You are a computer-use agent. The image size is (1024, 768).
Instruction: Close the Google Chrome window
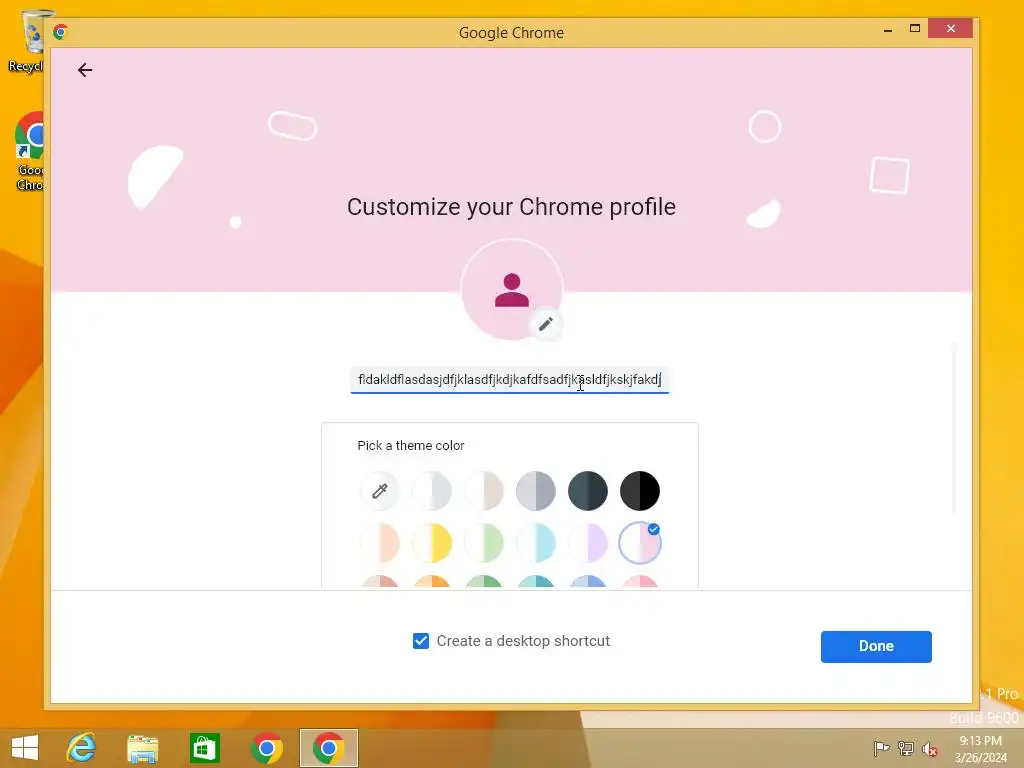(x=950, y=29)
